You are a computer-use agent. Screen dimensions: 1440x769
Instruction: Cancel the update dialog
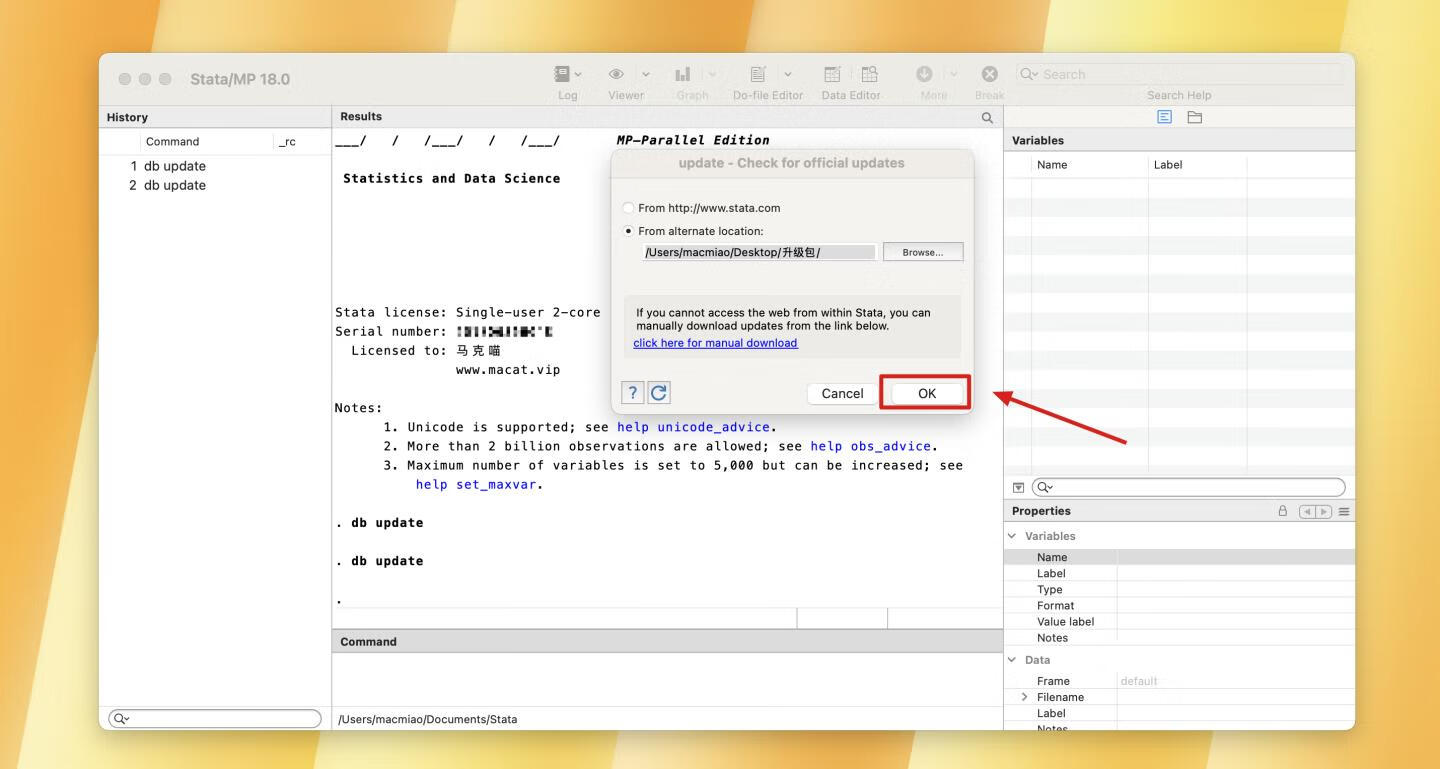pyautogui.click(x=842, y=393)
